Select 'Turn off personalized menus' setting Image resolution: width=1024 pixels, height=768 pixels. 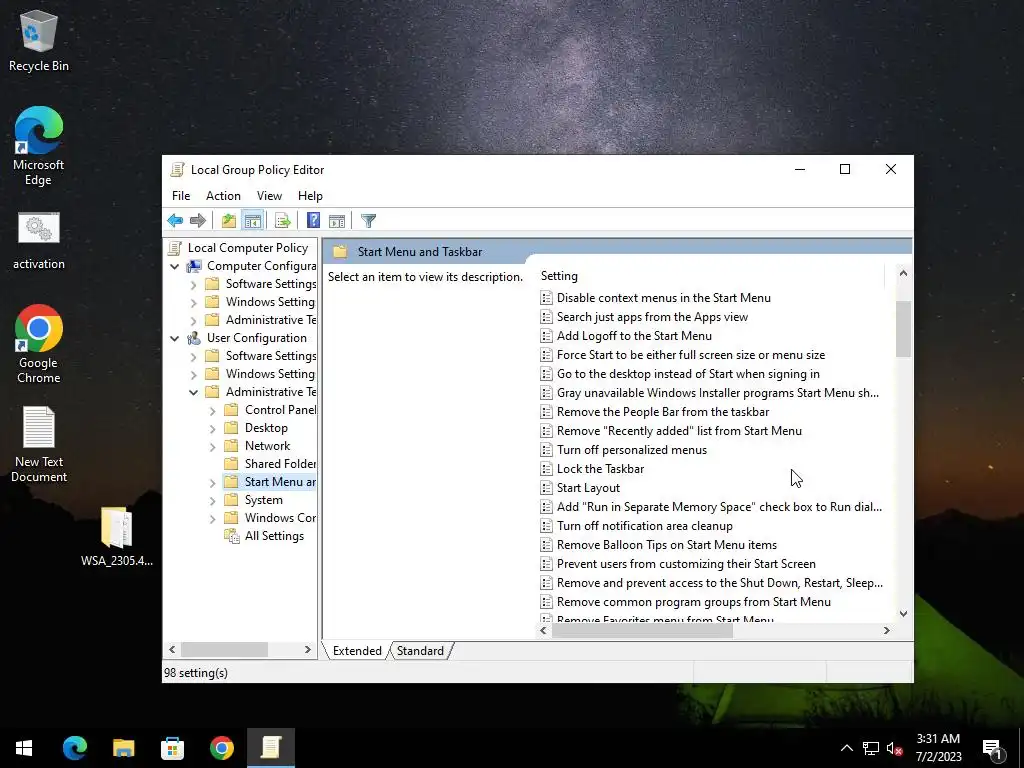click(x=632, y=450)
